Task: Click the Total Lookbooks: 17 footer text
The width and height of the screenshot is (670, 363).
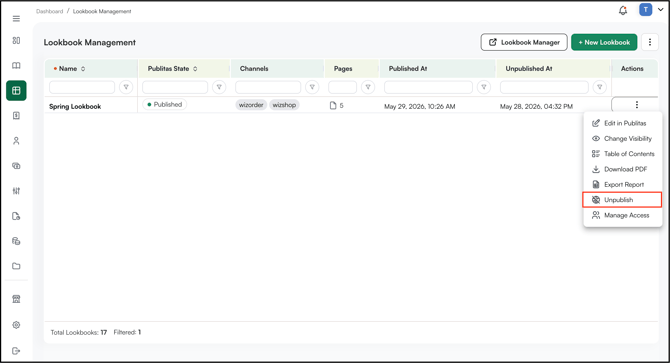Action: coord(79,332)
